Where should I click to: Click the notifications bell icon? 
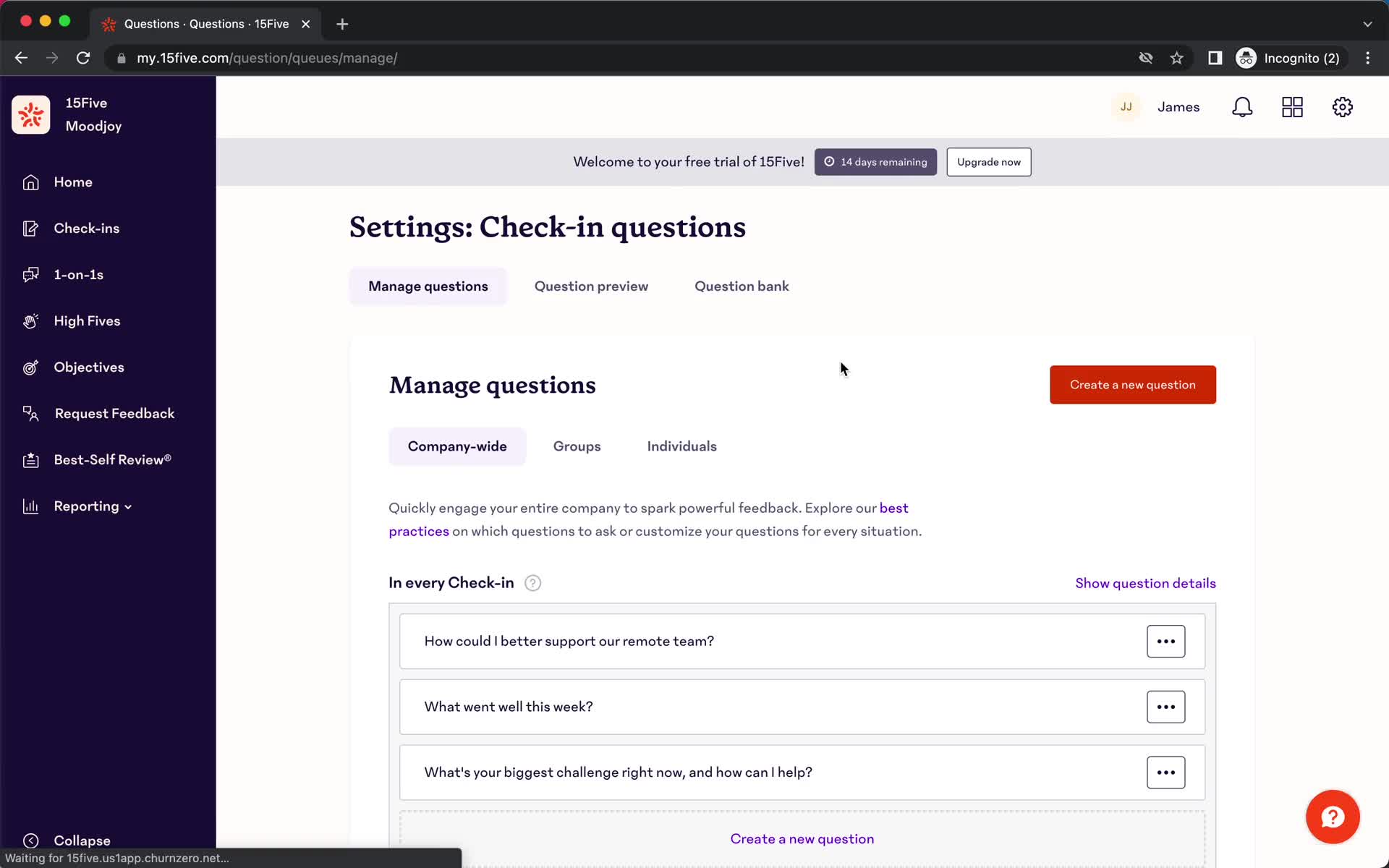tap(1243, 107)
